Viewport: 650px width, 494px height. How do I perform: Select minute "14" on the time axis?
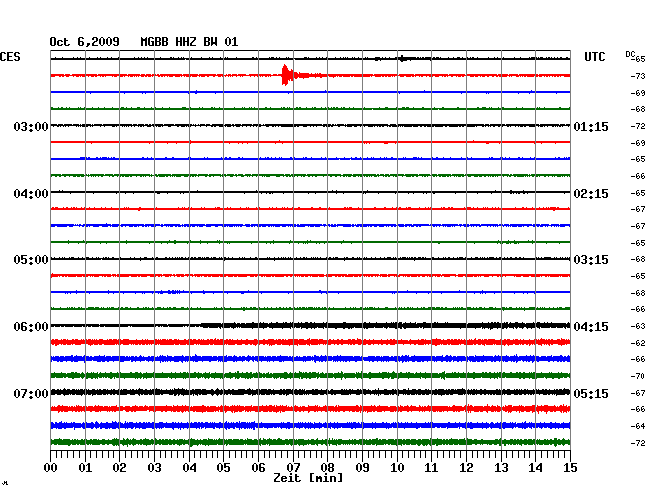[536, 468]
